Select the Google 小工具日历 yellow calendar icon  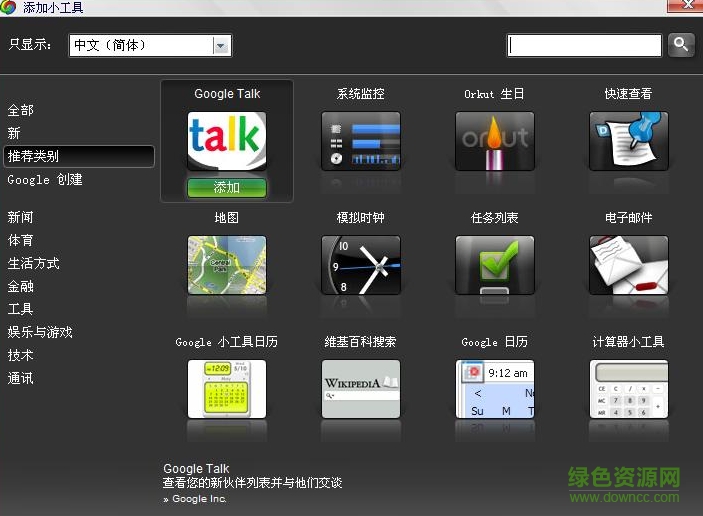point(227,389)
